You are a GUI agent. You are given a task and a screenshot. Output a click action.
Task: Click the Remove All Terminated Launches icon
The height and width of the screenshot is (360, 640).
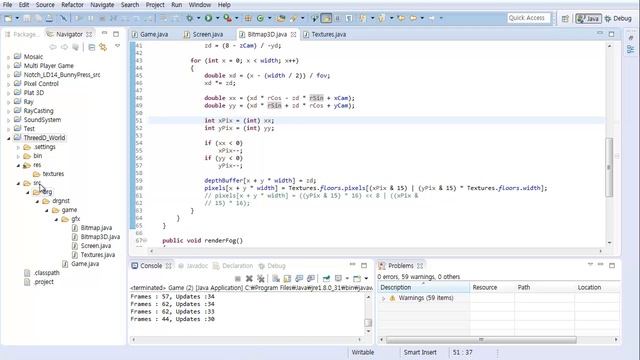tap(260, 278)
